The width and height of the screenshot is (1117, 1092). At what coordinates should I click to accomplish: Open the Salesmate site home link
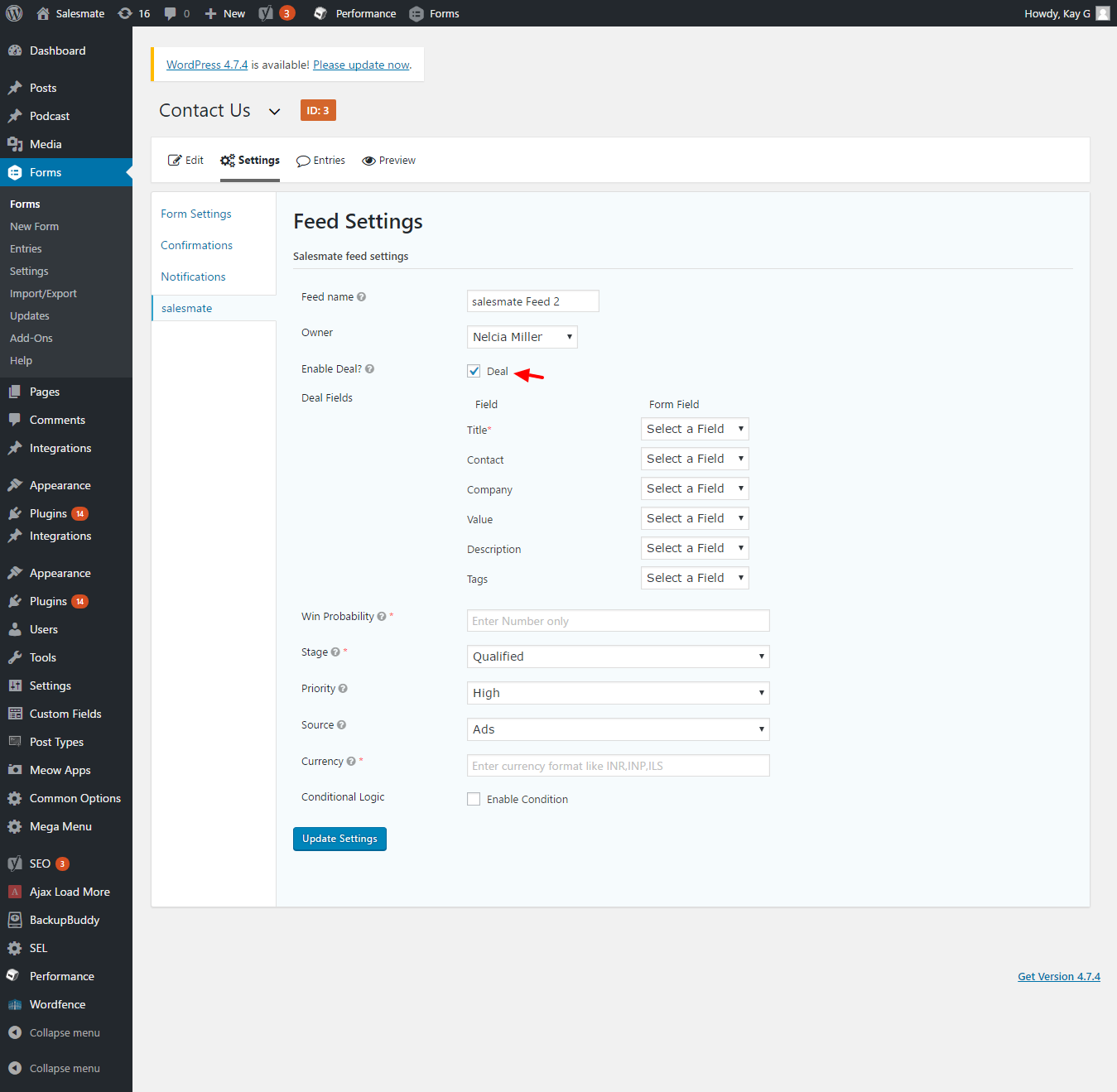[70, 13]
